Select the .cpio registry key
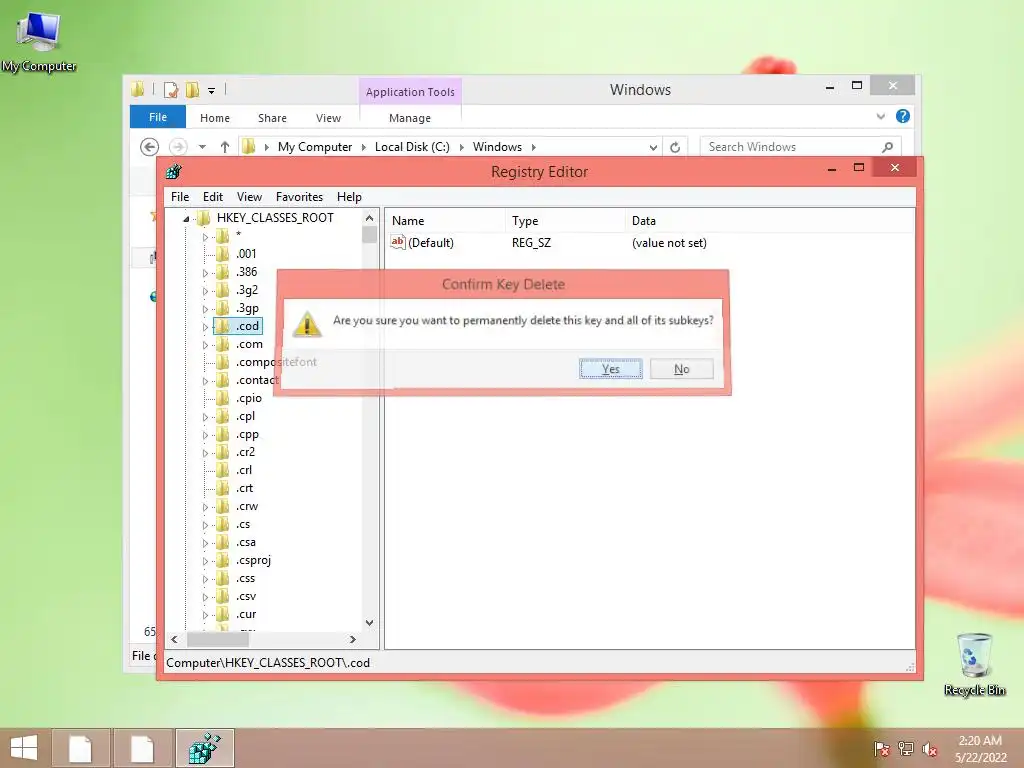1024x768 pixels. pos(249,398)
